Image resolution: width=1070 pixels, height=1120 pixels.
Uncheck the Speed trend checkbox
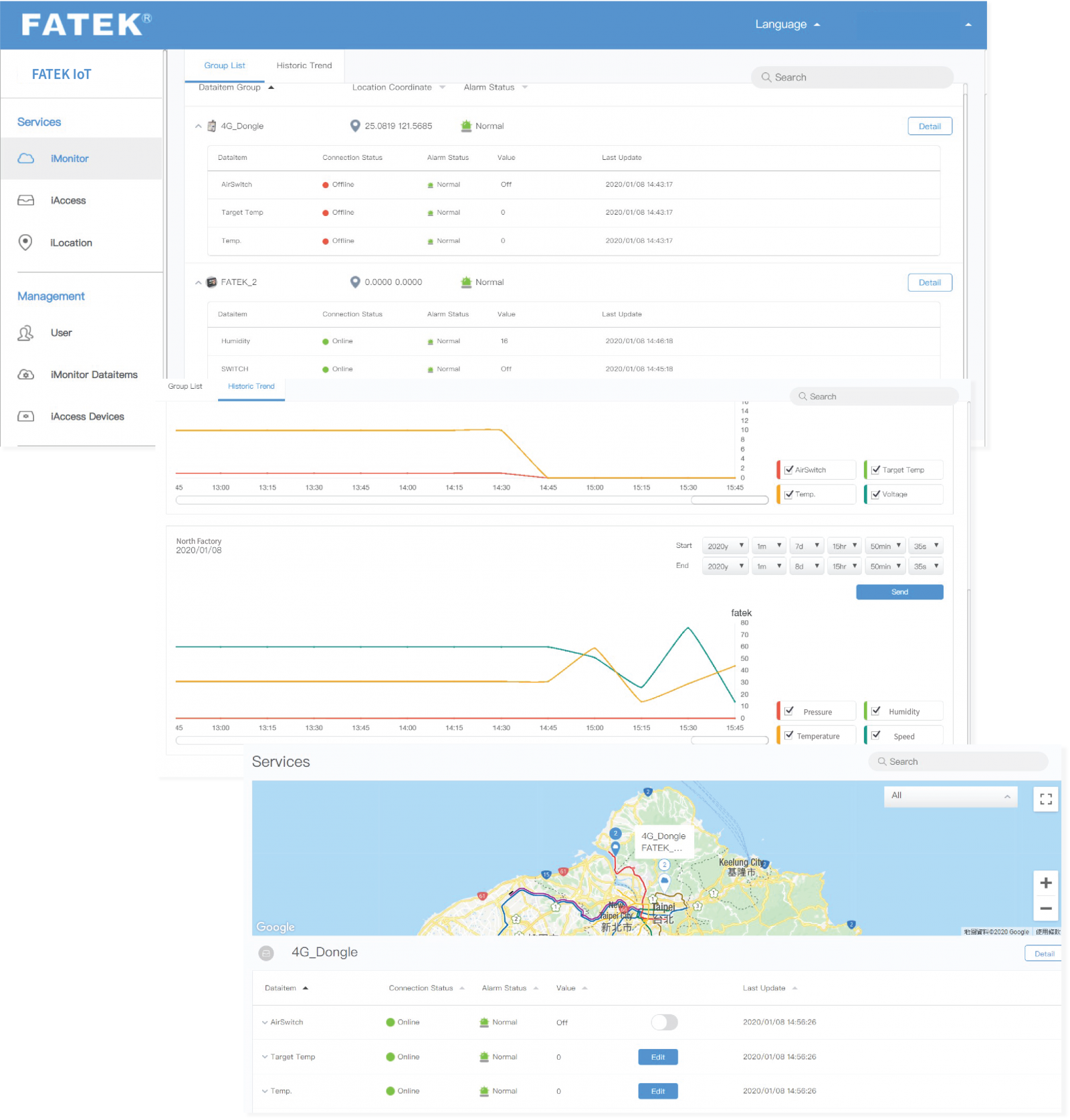(x=875, y=735)
